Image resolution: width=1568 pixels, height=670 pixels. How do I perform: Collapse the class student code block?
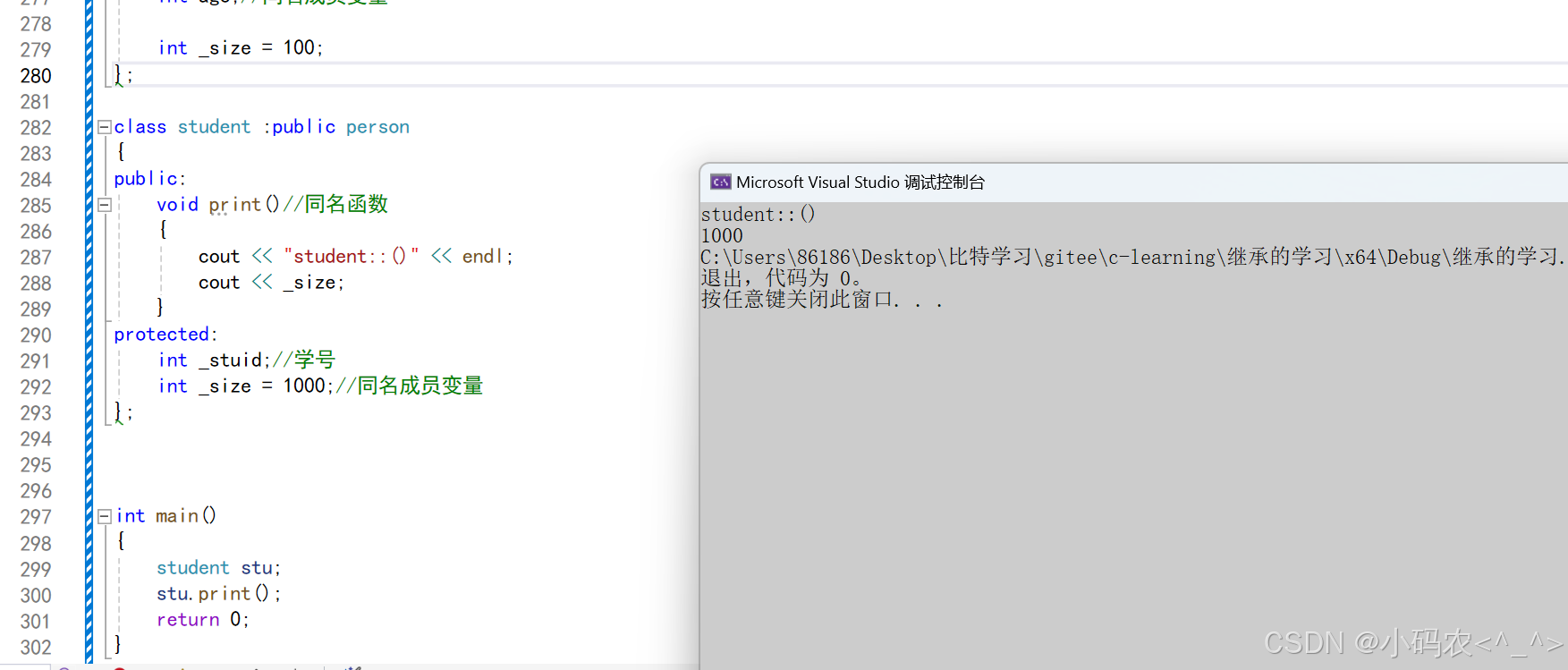coord(104,127)
